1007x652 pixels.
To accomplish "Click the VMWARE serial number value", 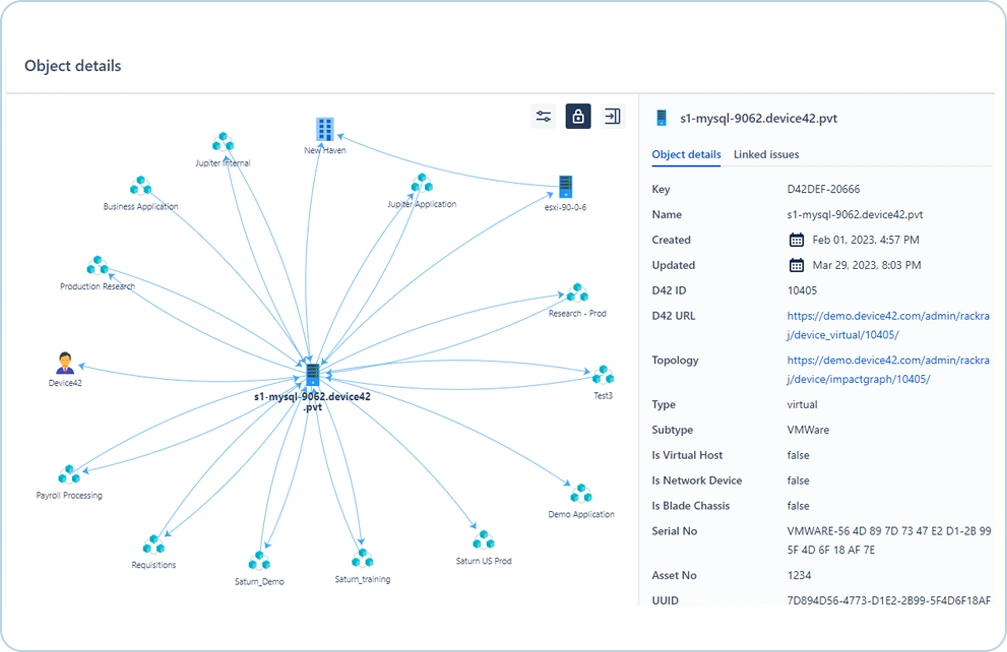I will click(x=889, y=540).
